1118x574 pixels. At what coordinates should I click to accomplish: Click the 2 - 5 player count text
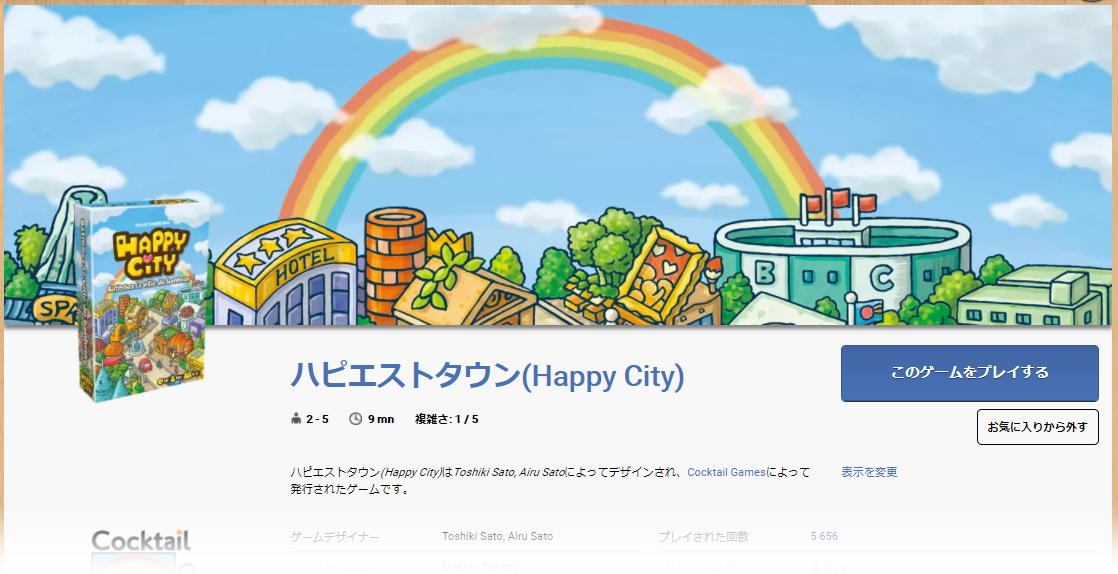tap(317, 419)
